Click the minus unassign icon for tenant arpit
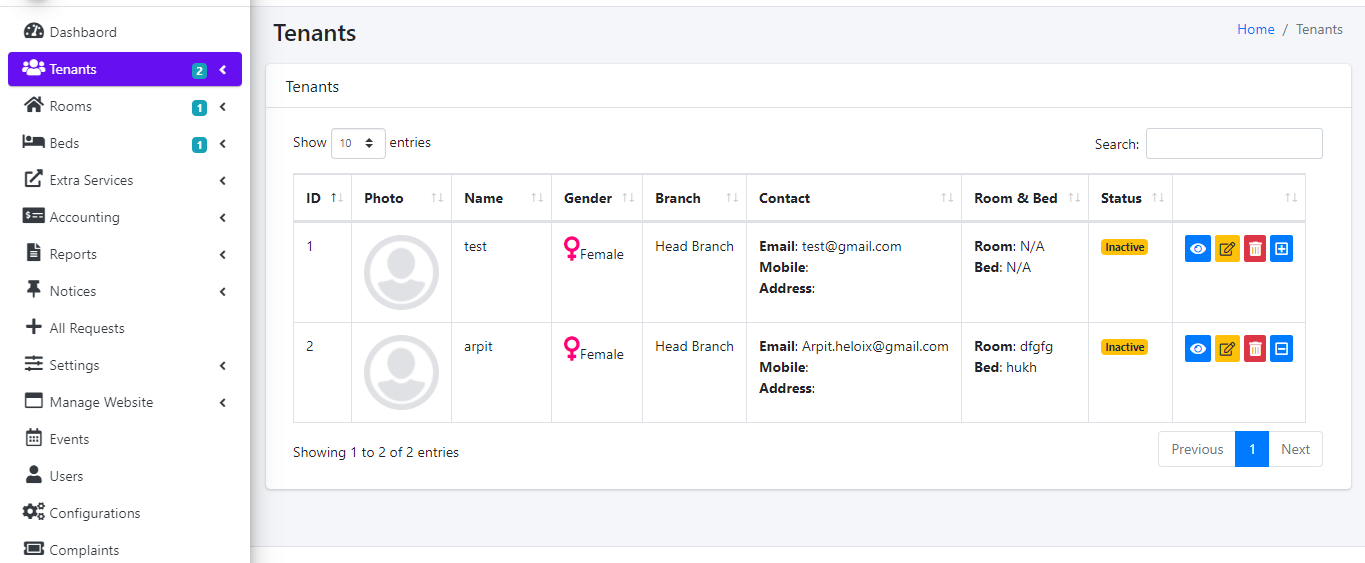The image size is (1365, 563). point(1281,348)
